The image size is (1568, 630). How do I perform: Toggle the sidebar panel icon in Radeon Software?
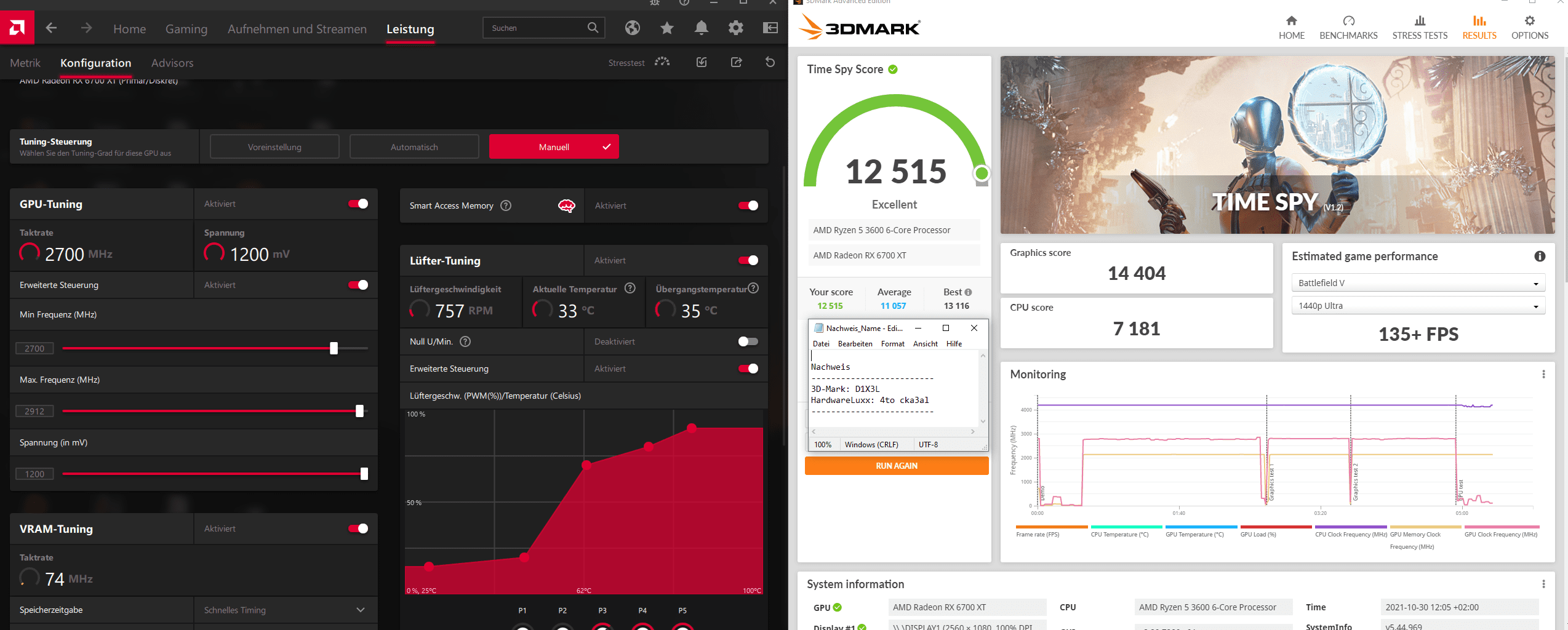click(x=770, y=28)
